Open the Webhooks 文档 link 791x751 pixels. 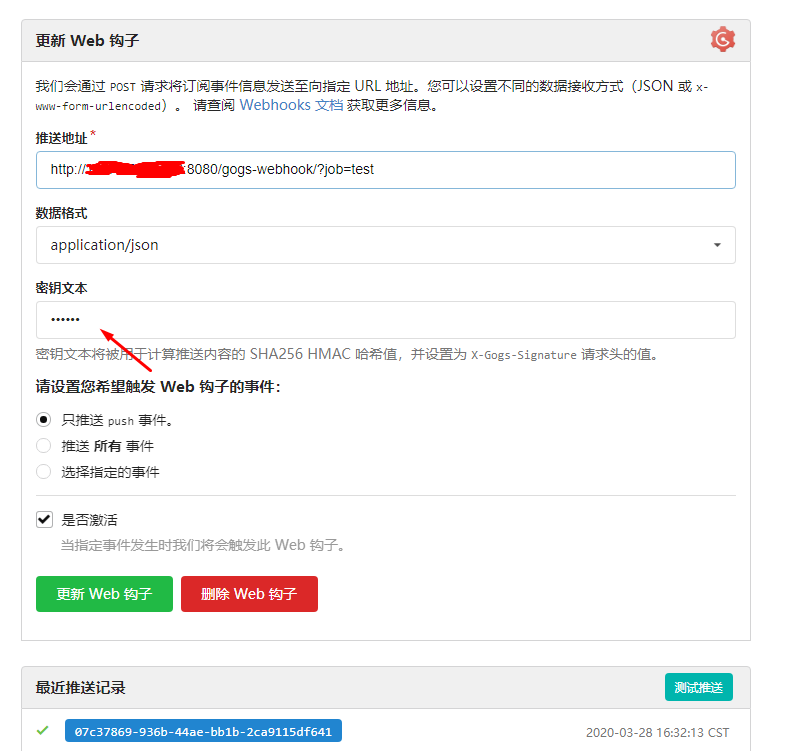click(291, 105)
